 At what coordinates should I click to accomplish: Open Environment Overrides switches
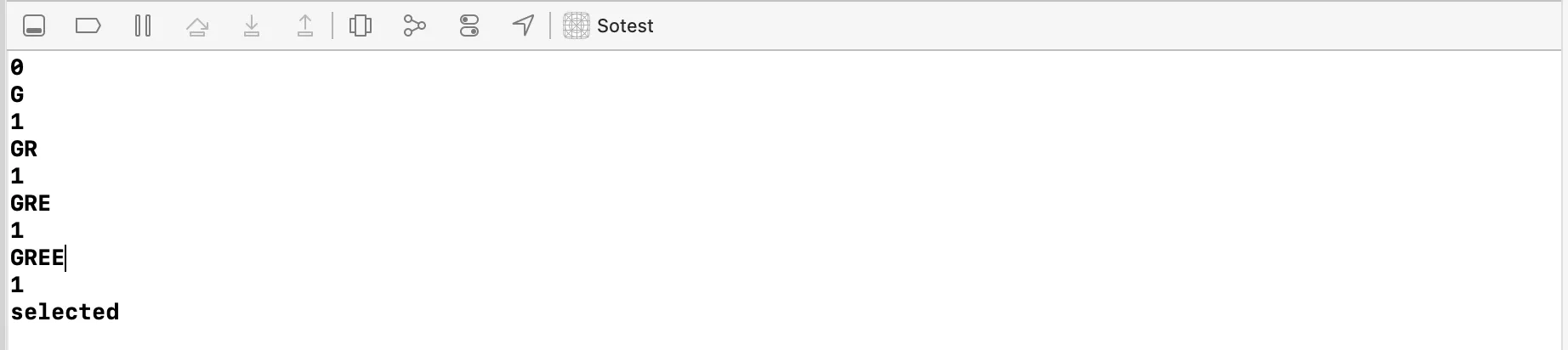469,25
